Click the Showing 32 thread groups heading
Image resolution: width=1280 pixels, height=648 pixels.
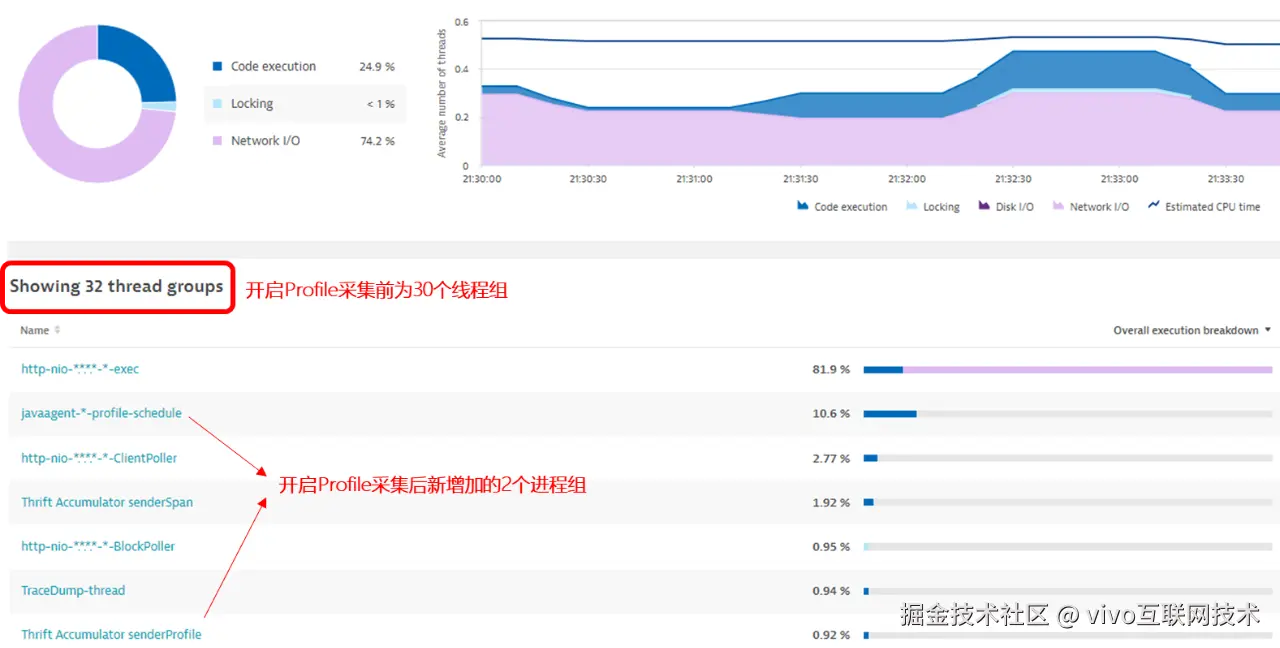[117, 286]
